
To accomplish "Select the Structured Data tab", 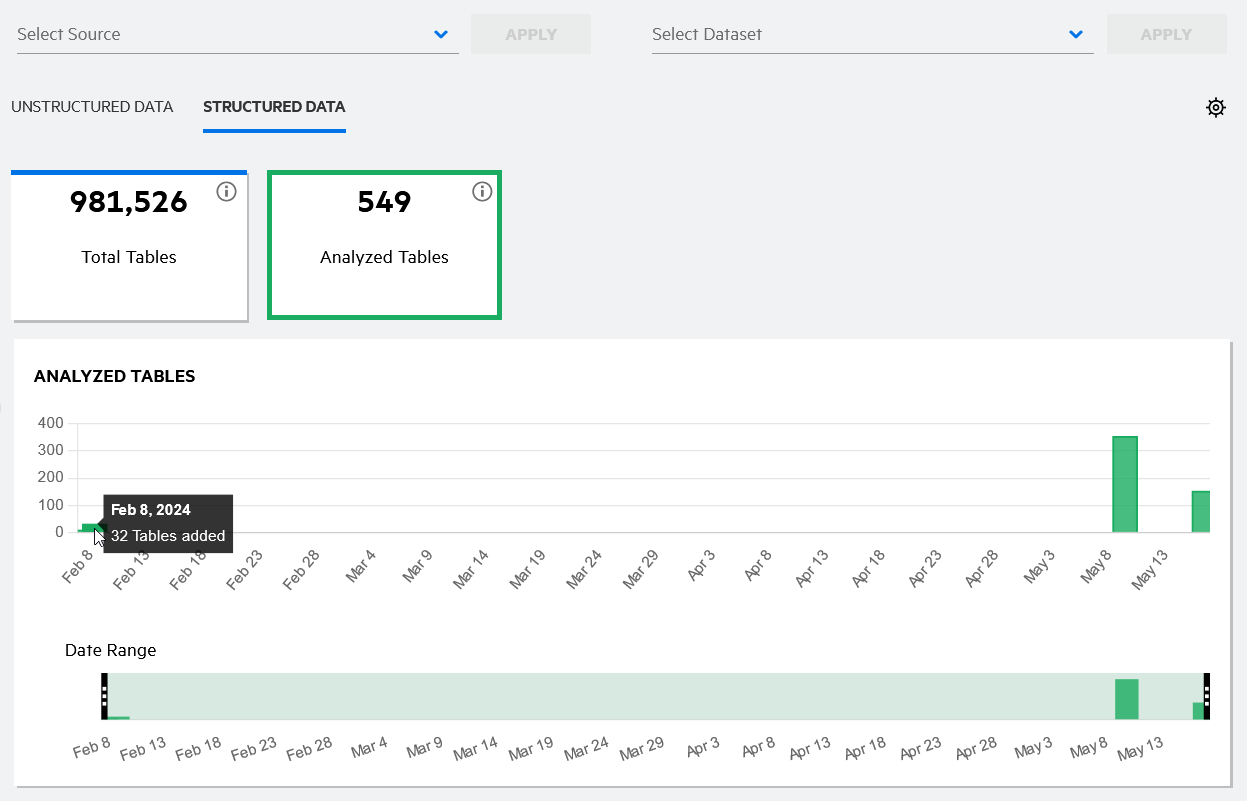I will 274,107.
